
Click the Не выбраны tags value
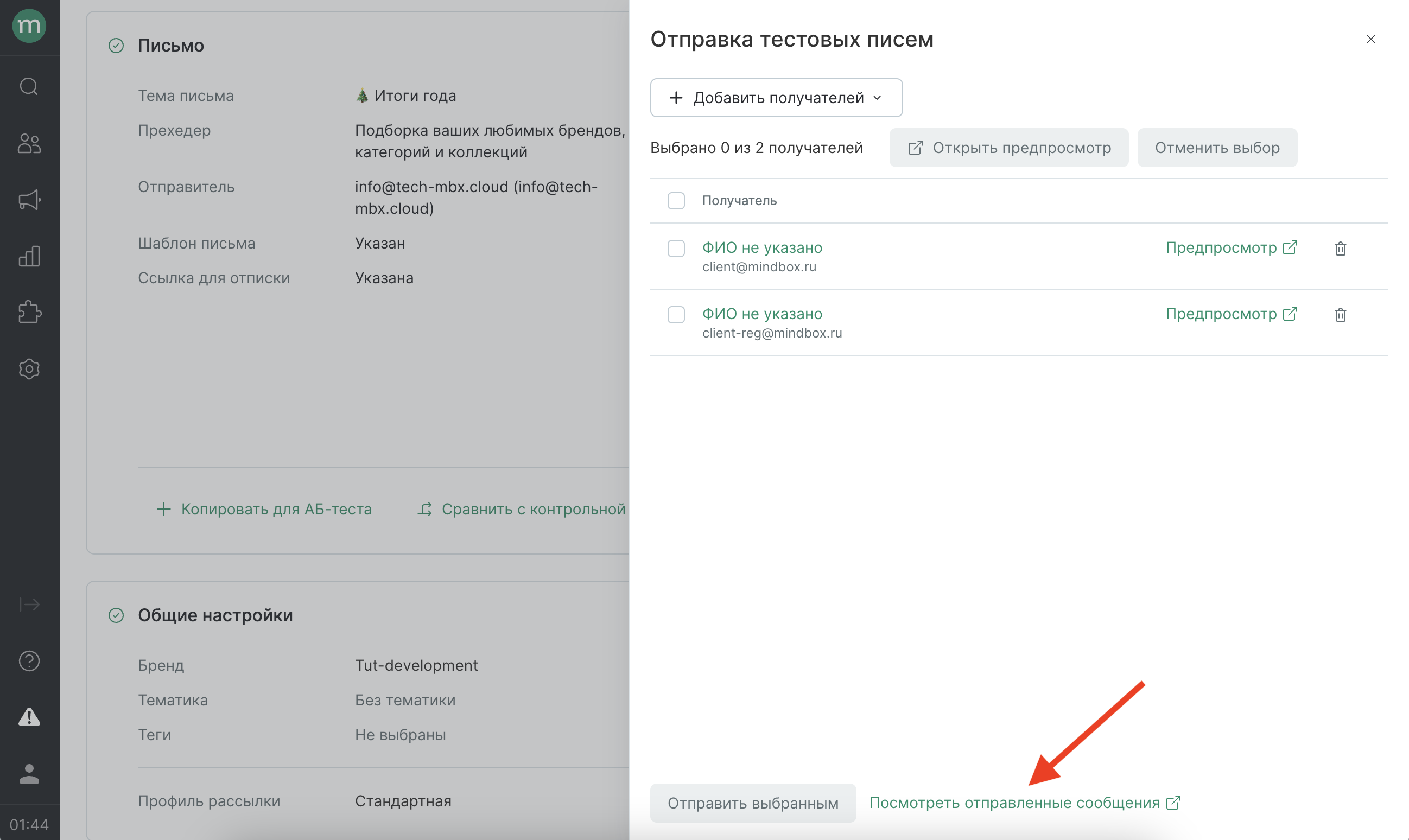[400, 735]
